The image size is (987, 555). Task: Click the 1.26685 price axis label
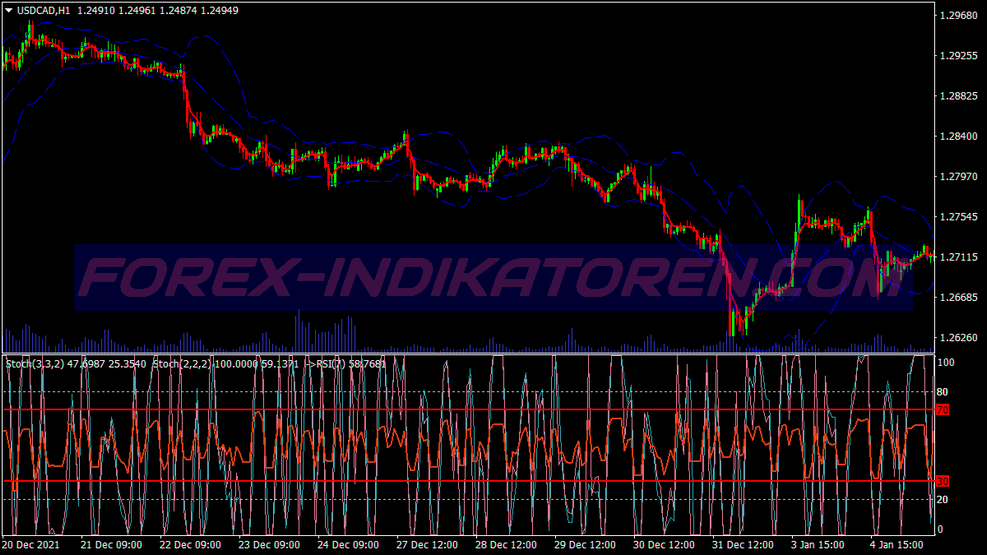[x=959, y=297]
